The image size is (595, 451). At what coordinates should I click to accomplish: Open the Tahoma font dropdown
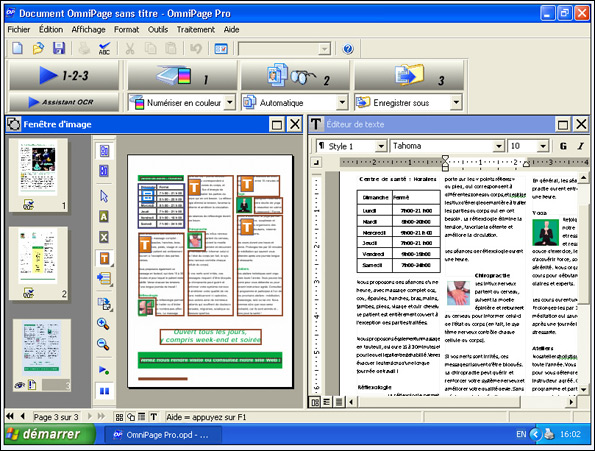tap(499, 146)
